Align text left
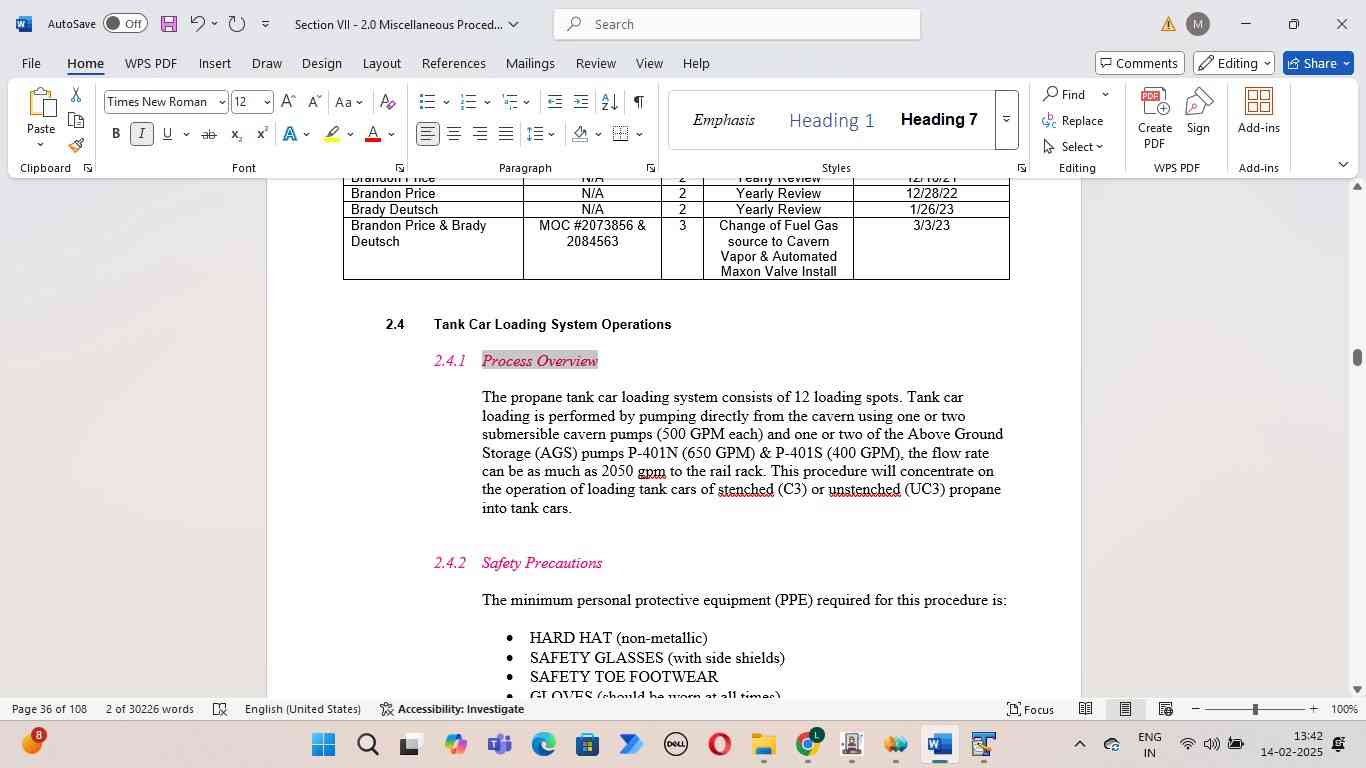The width and height of the screenshot is (1366, 768). [428, 134]
